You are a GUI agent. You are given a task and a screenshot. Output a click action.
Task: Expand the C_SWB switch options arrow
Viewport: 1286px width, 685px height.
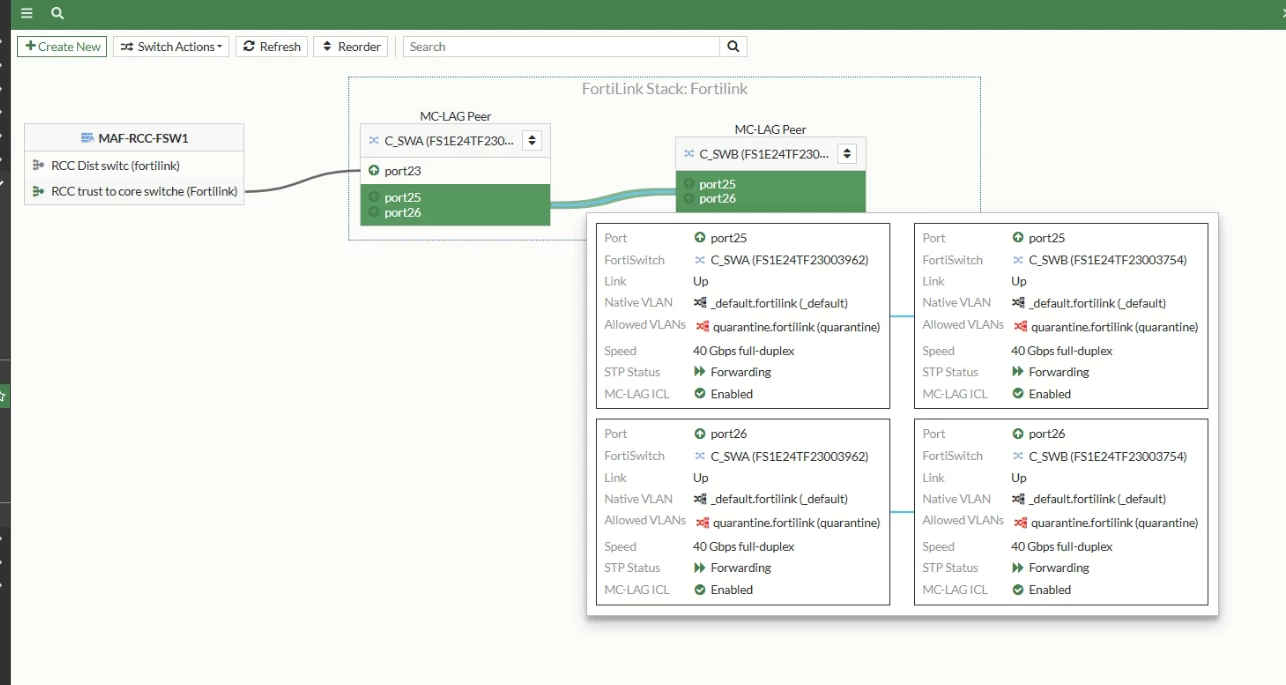coord(848,154)
